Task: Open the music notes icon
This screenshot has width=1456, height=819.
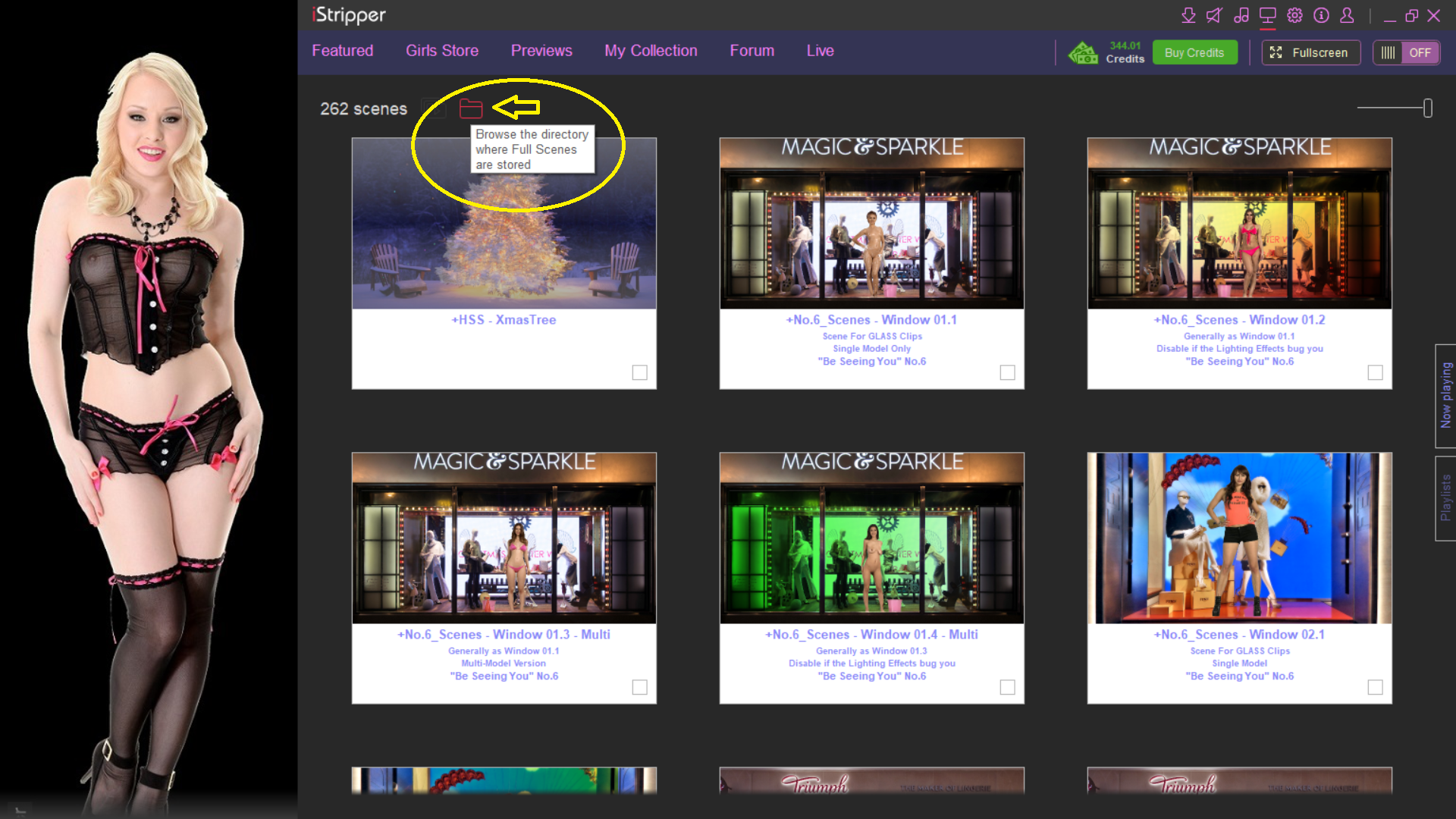Action: (x=1241, y=15)
